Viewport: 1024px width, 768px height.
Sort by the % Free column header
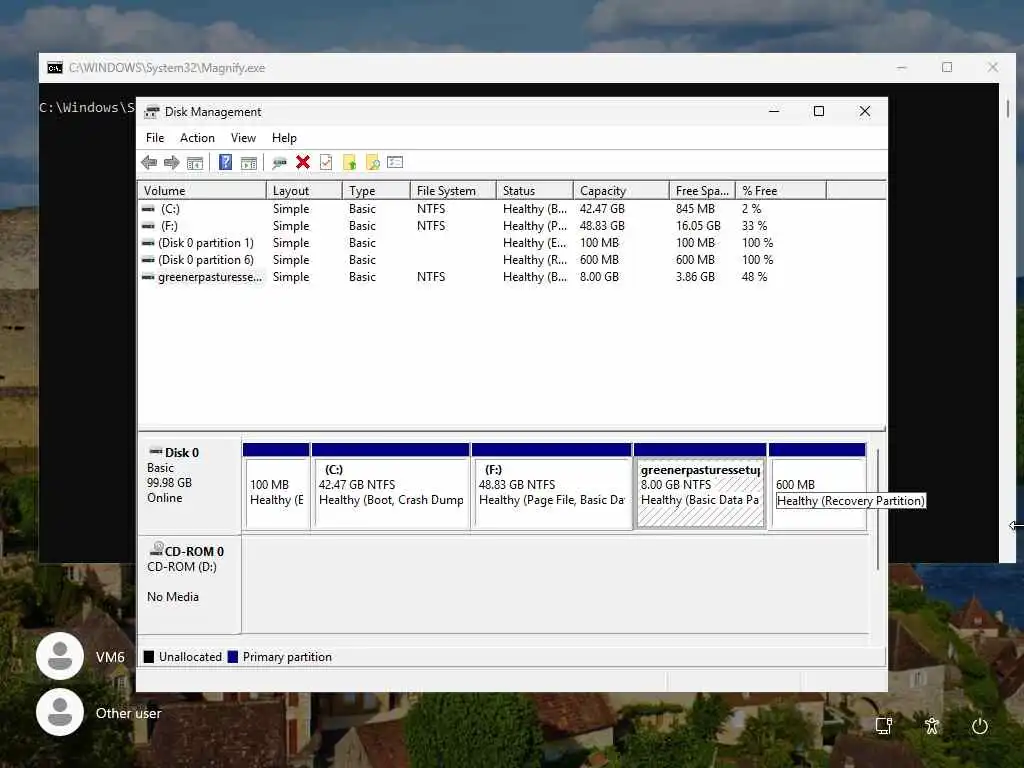click(x=781, y=191)
